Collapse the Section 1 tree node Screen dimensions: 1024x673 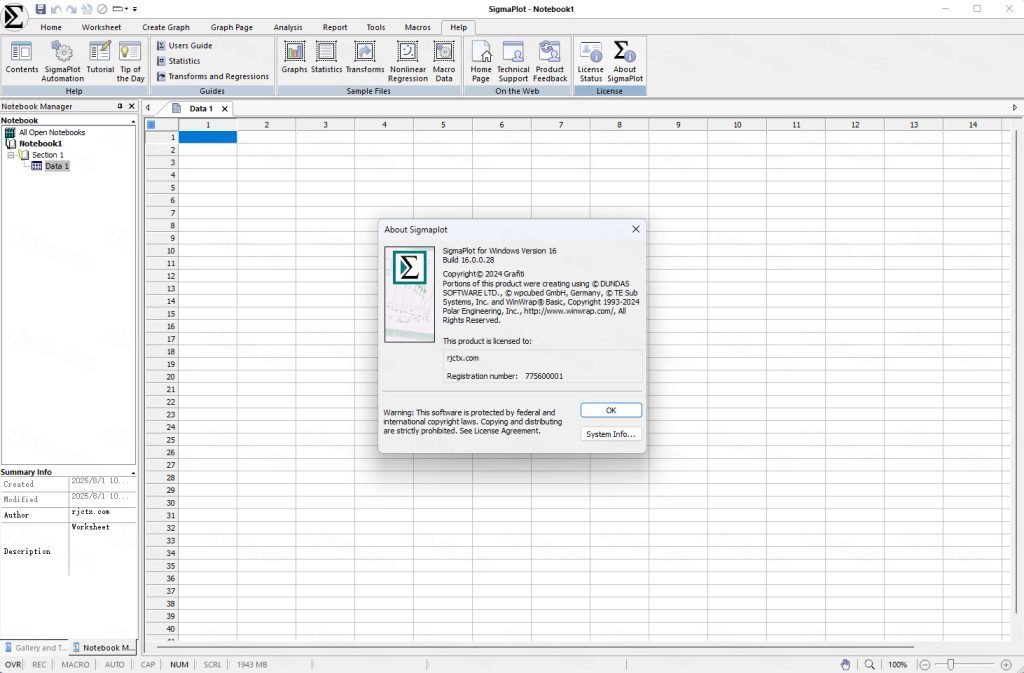coord(11,155)
